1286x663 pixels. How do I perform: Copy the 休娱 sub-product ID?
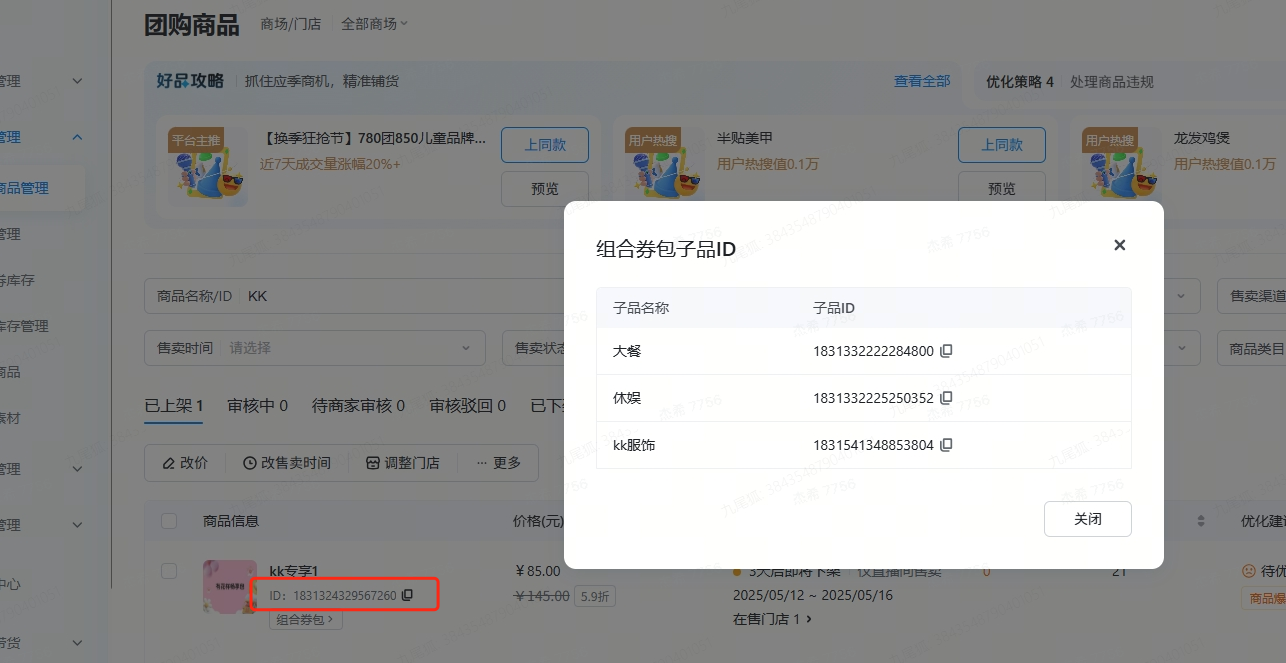[946, 398]
